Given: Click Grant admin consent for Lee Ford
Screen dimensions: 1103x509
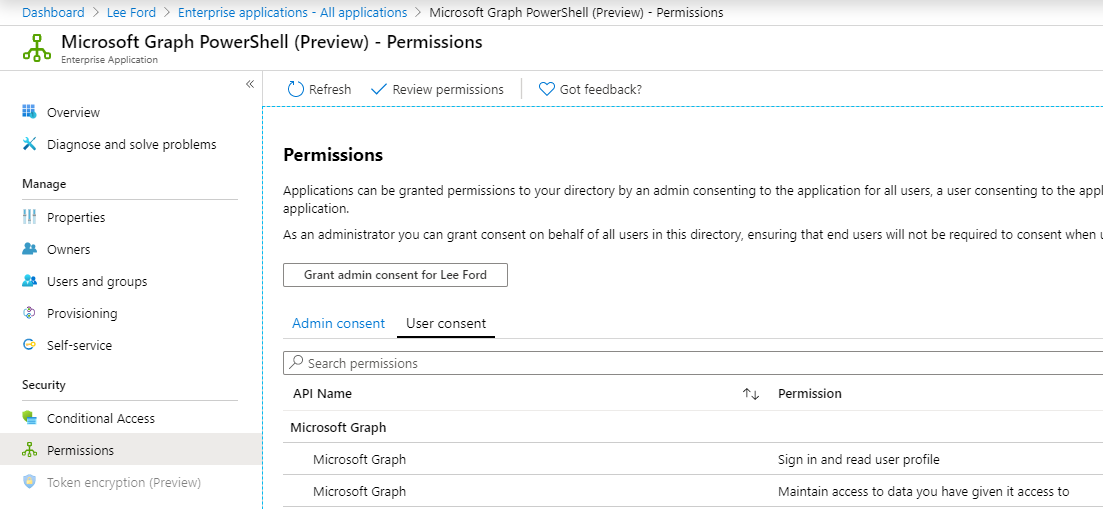Looking at the screenshot, I should 395,275.
